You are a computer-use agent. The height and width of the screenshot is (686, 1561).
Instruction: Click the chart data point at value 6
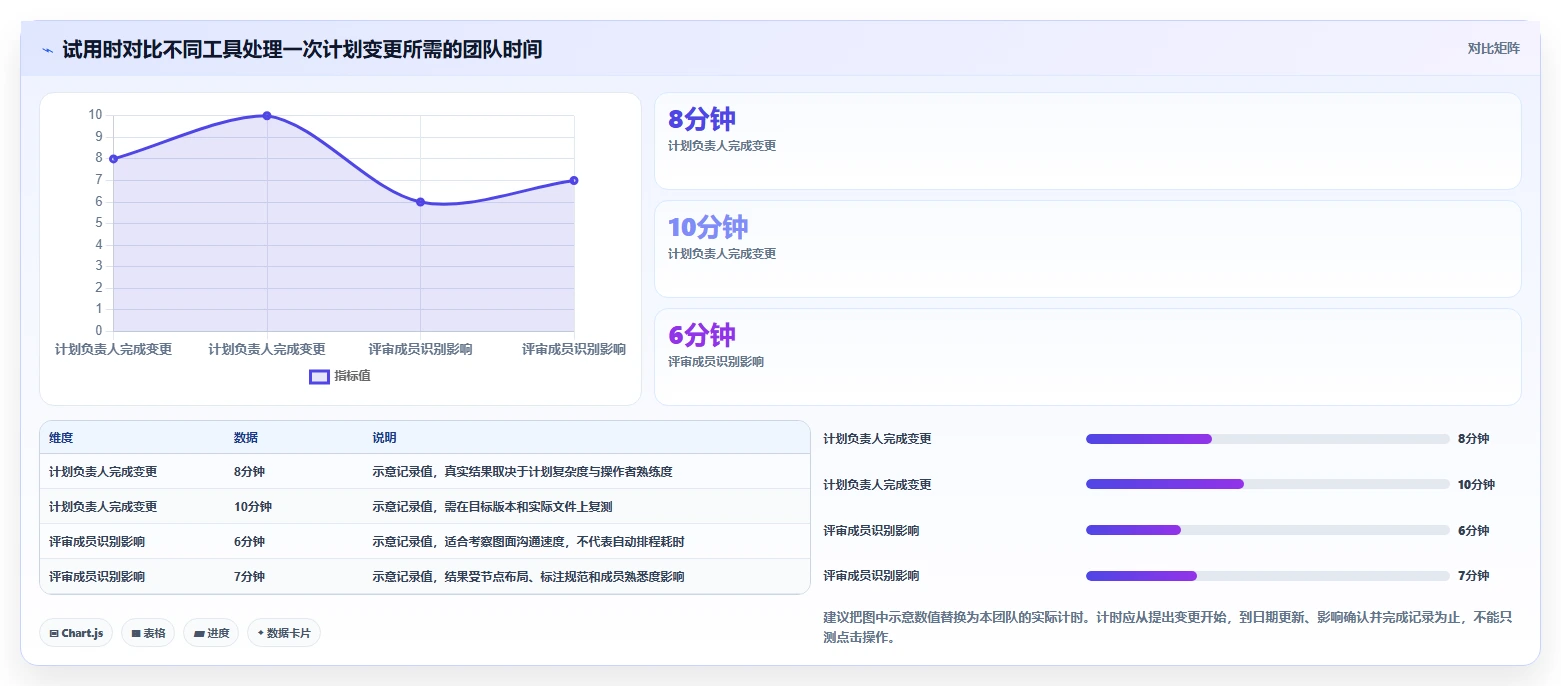click(420, 202)
